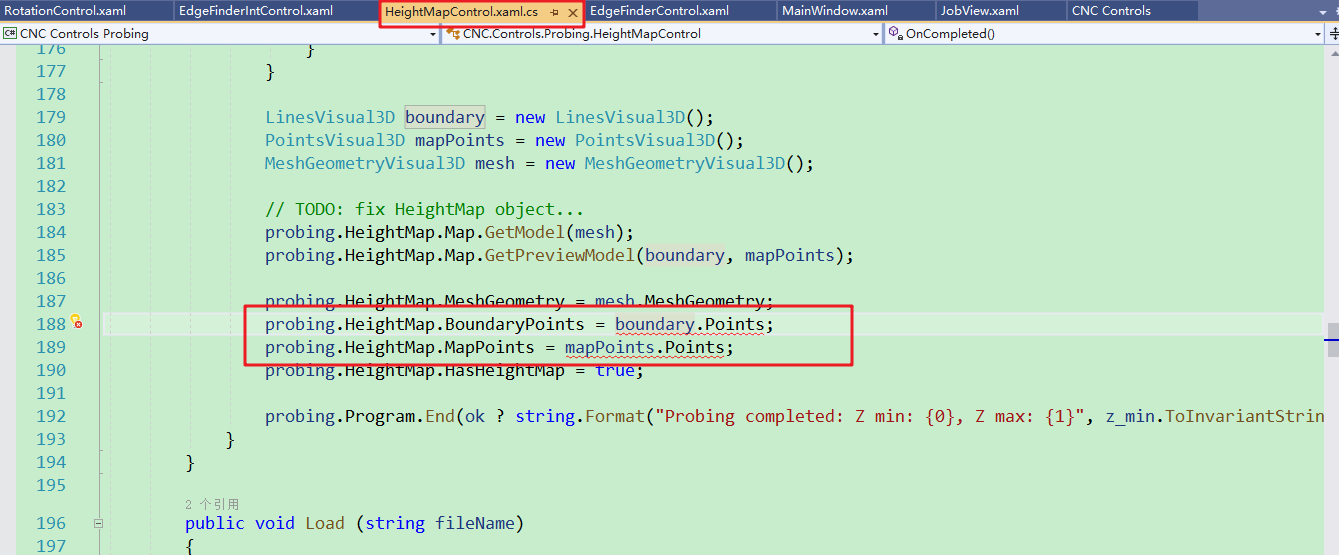
Task: Pin the HeightMapControl.xaml.cs tab
Action: (x=554, y=12)
